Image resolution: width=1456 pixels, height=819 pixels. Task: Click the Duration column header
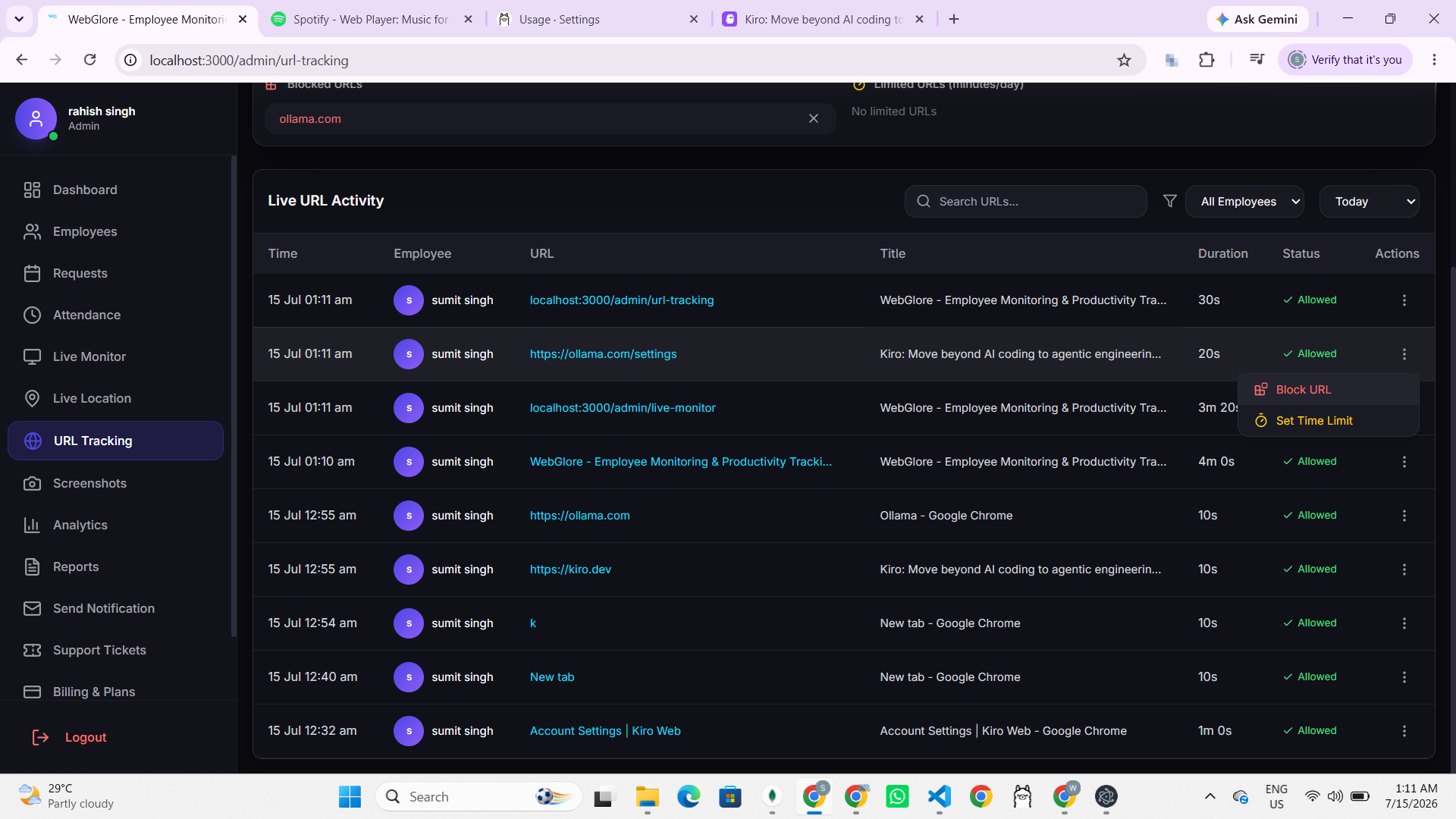[x=1222, y=253]
